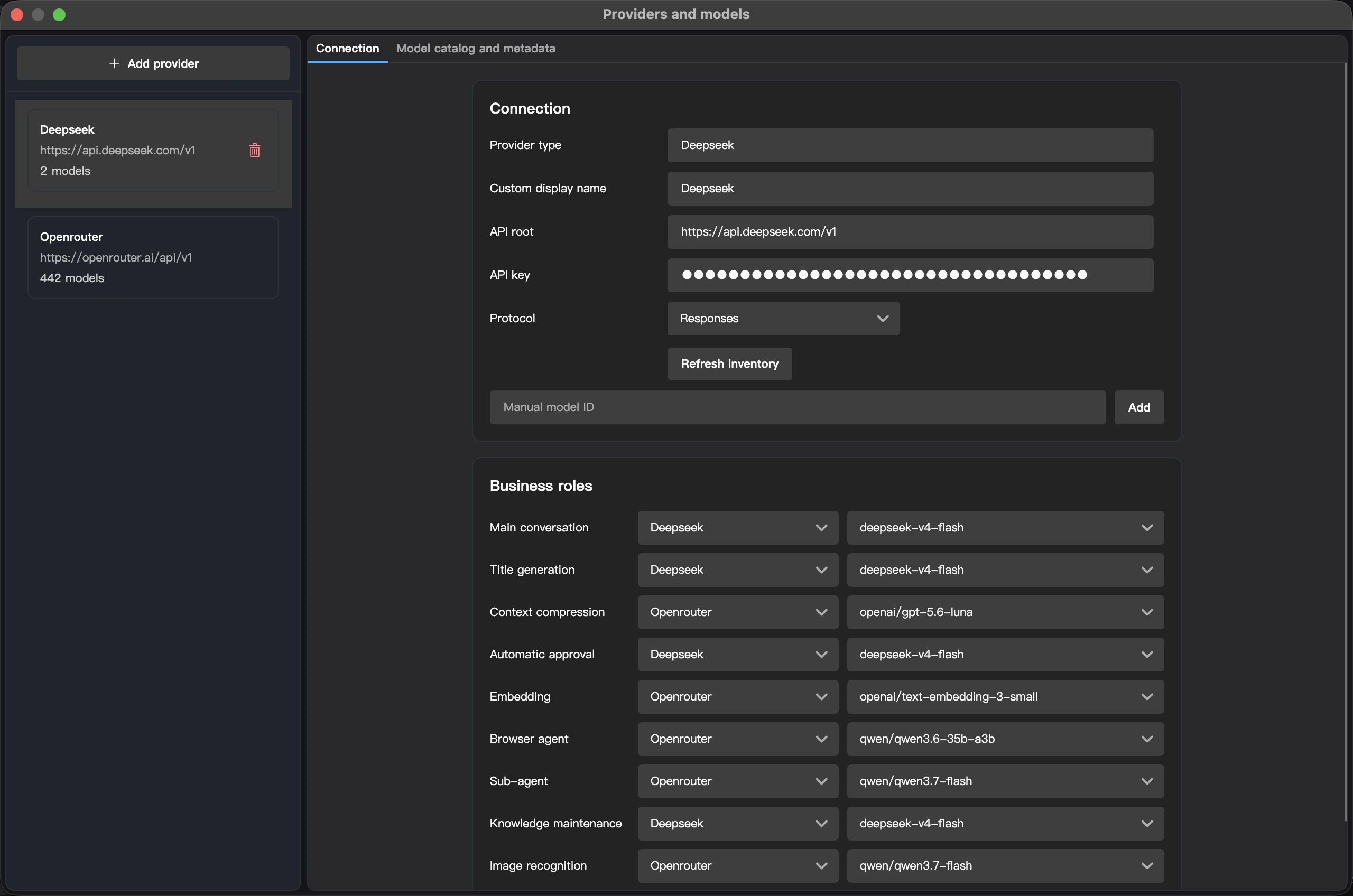
Task: Click the API key field
Action: point(910,275)
